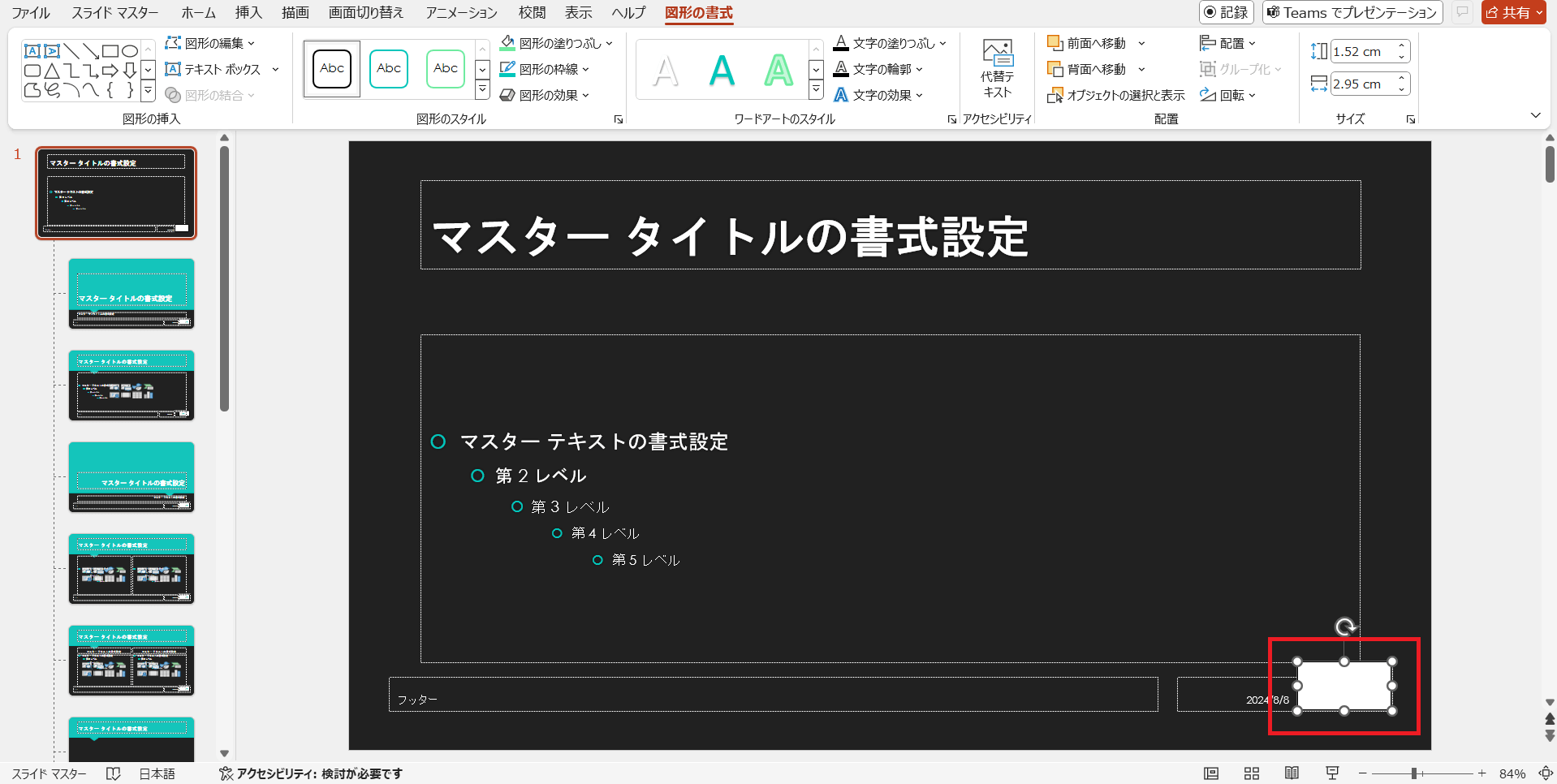Open the 図形の枠線 options
Image resolution: width=1557 pixels, height=784 pixels.
click(x=544, y=69)
